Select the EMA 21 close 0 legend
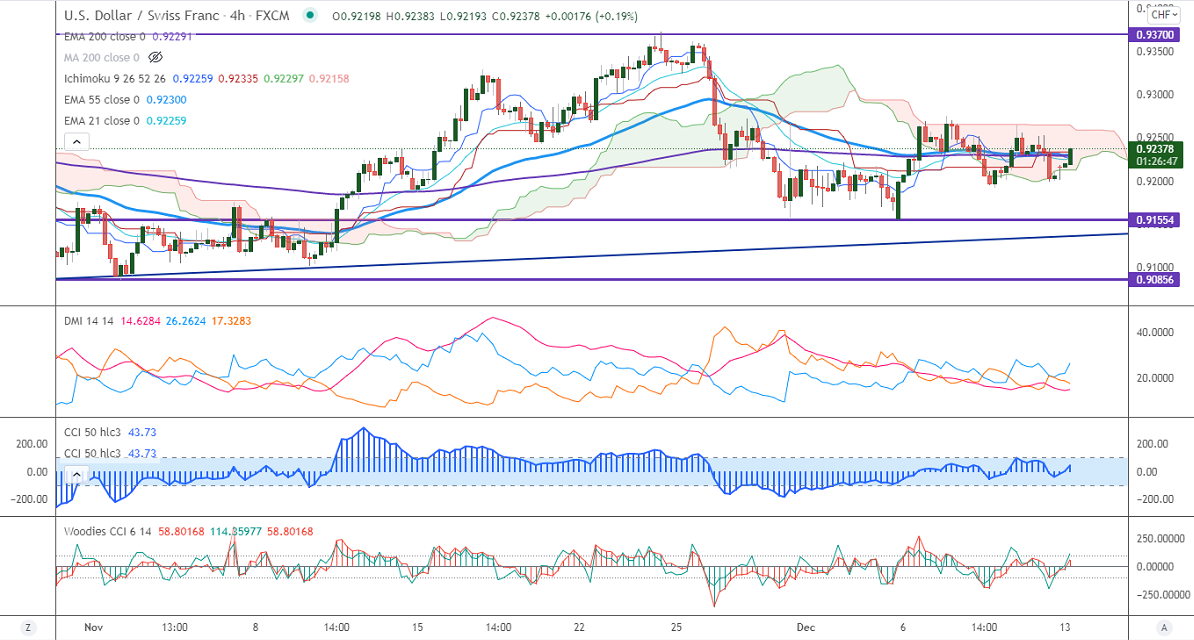Image resolution: width=1194 pixels, height=640 pixels. pyautogui.click(x=101, y=120)
